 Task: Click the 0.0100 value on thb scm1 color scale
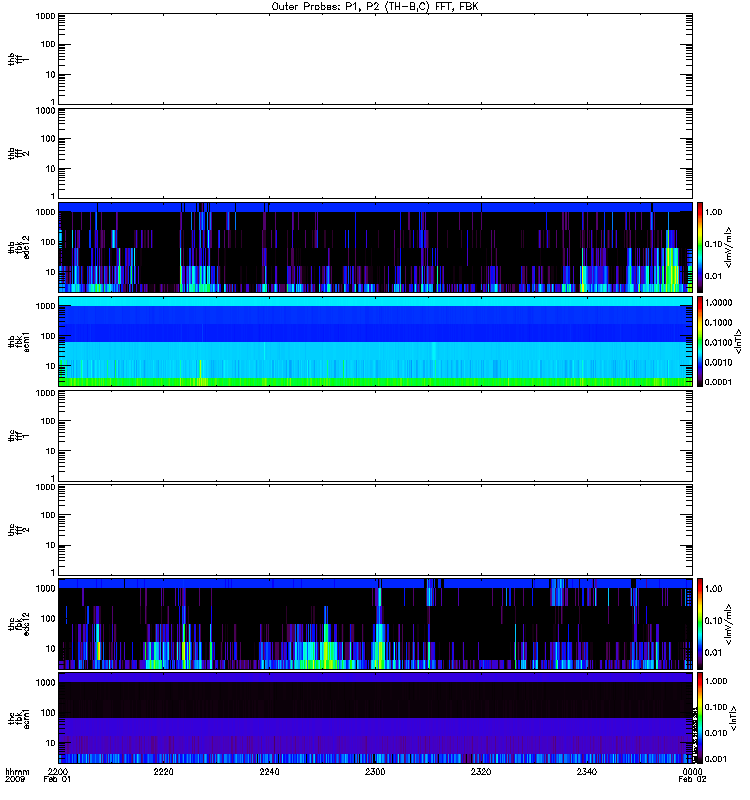718,342
